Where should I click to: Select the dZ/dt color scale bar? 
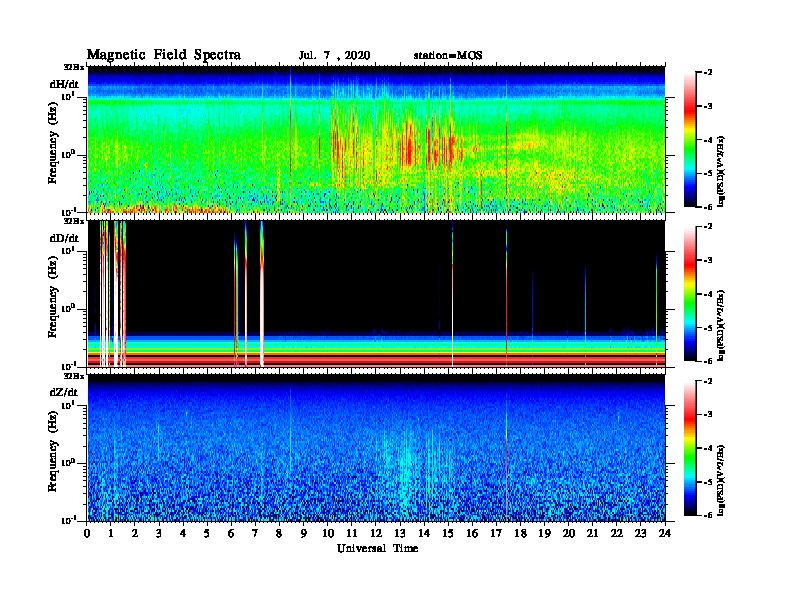pyautogui.click(x=689, y=448)
